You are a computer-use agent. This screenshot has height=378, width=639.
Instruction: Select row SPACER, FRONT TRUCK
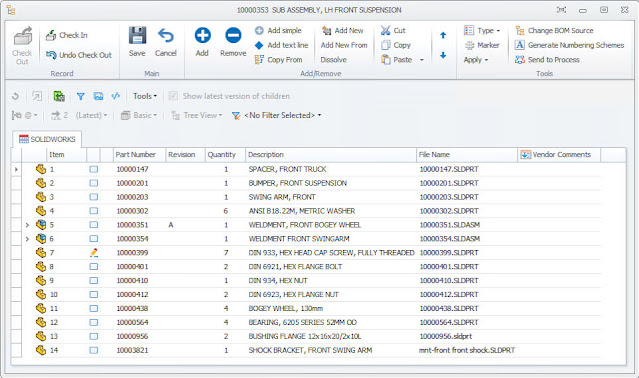click(x=287, y=169)
